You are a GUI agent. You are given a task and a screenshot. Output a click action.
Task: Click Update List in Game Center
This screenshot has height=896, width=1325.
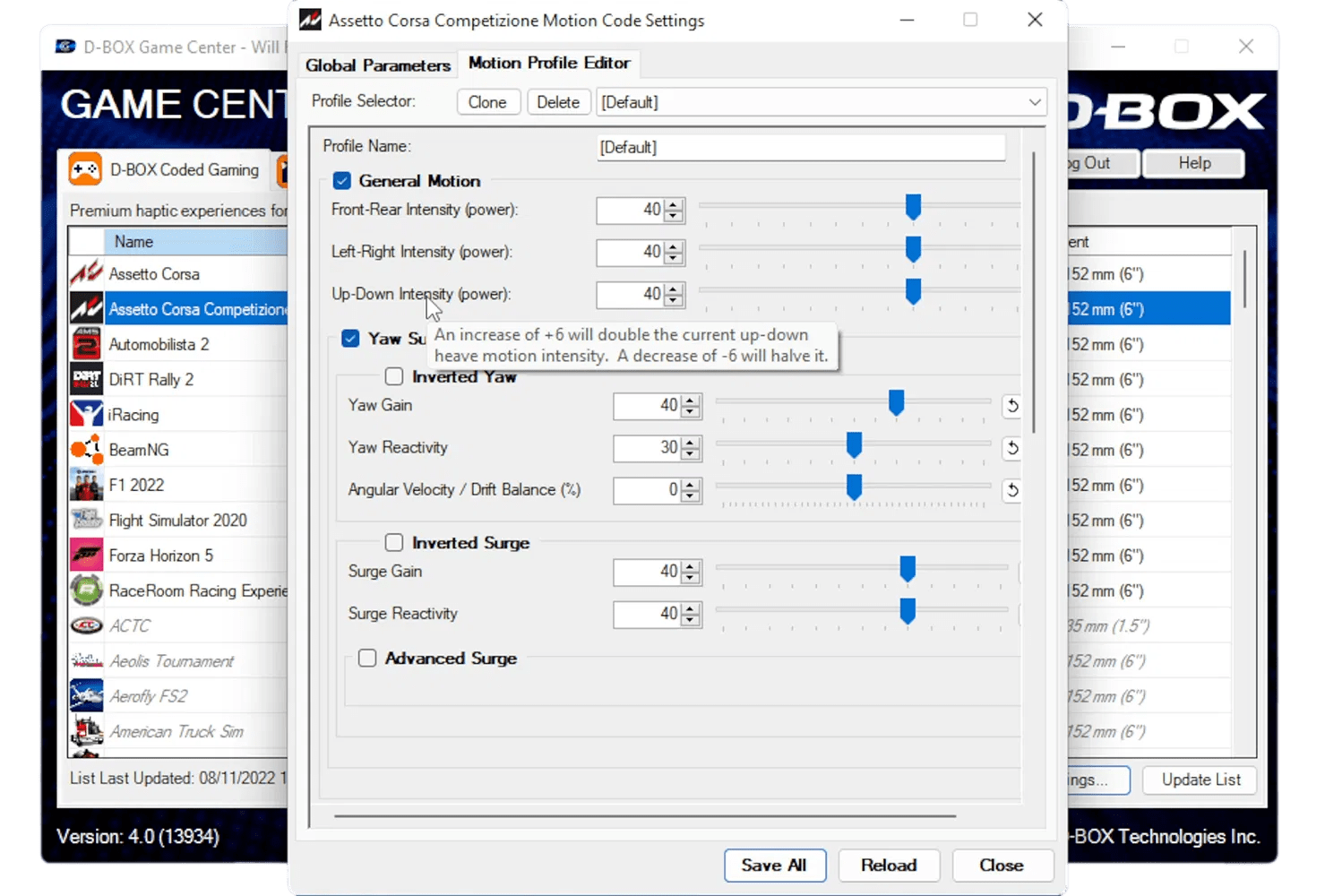point(1201,780)
